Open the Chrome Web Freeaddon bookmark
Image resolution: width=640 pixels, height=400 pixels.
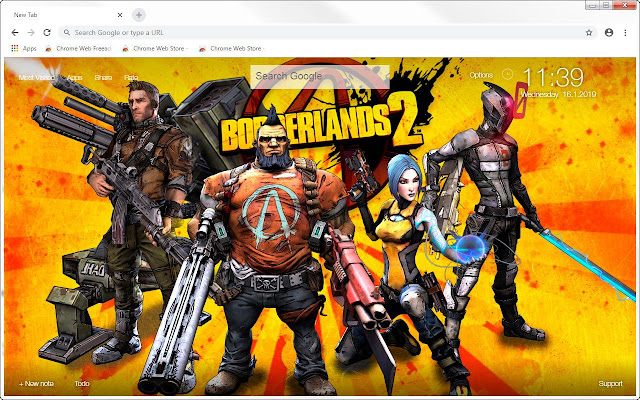tap(78, 49)
